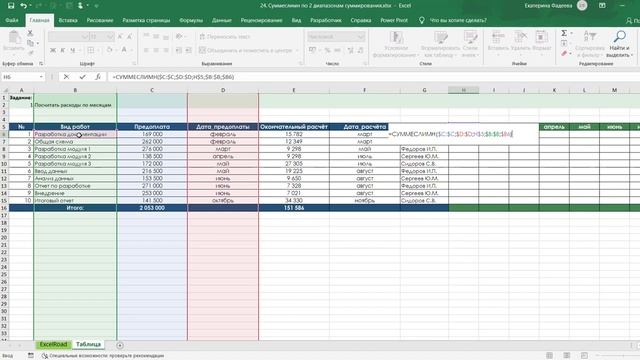This screenshot has height=360, width=640.
Task: Decrease indent icon
Action: pos(179,50)
